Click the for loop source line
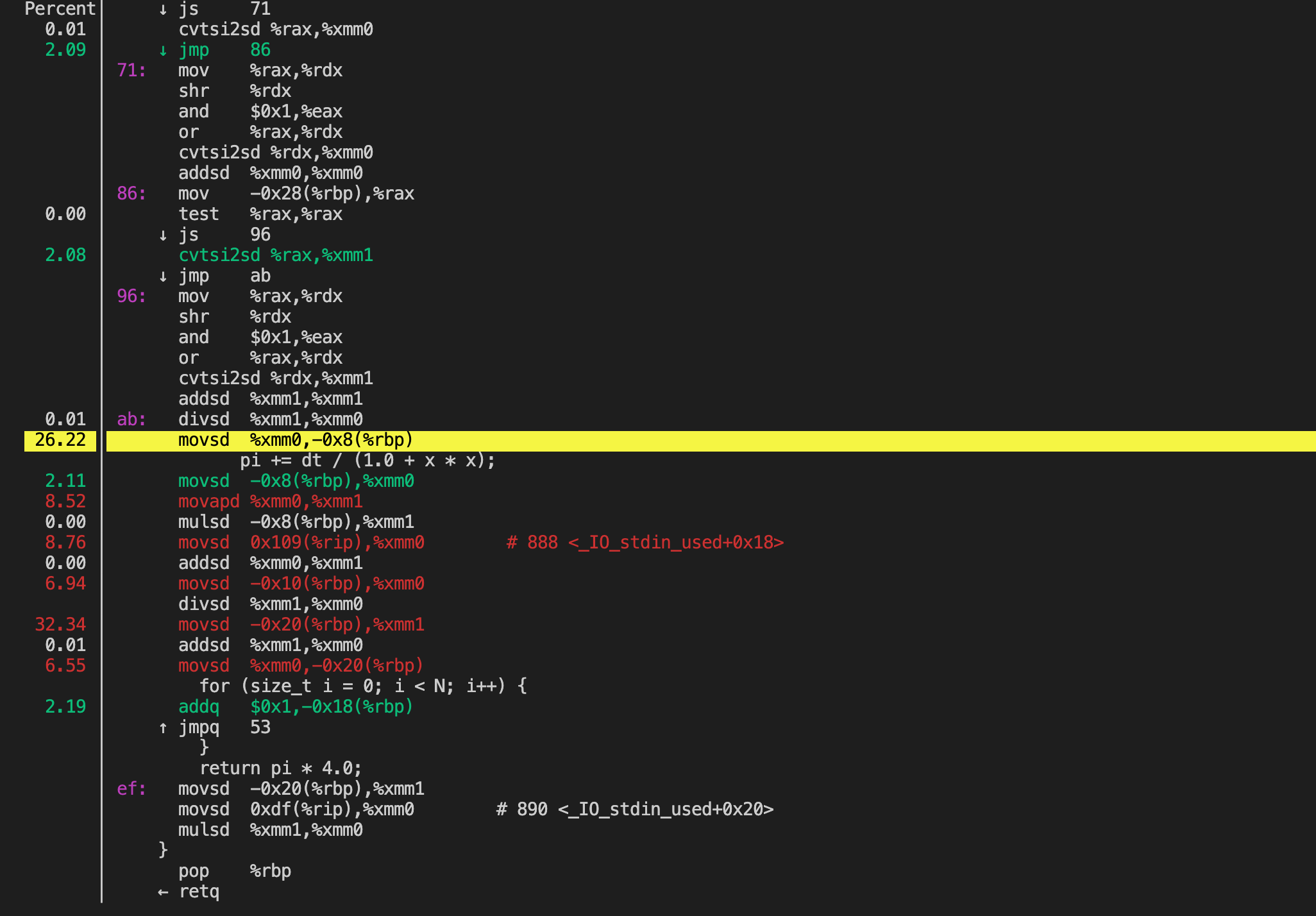Viewport: 1316px width, 916px height. click(362, 686)
